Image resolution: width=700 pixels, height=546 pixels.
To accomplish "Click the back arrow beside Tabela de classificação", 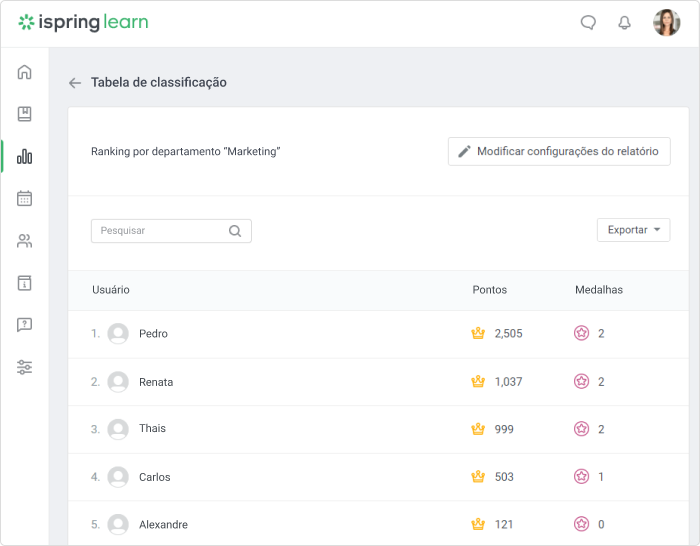I will point(75,83).
